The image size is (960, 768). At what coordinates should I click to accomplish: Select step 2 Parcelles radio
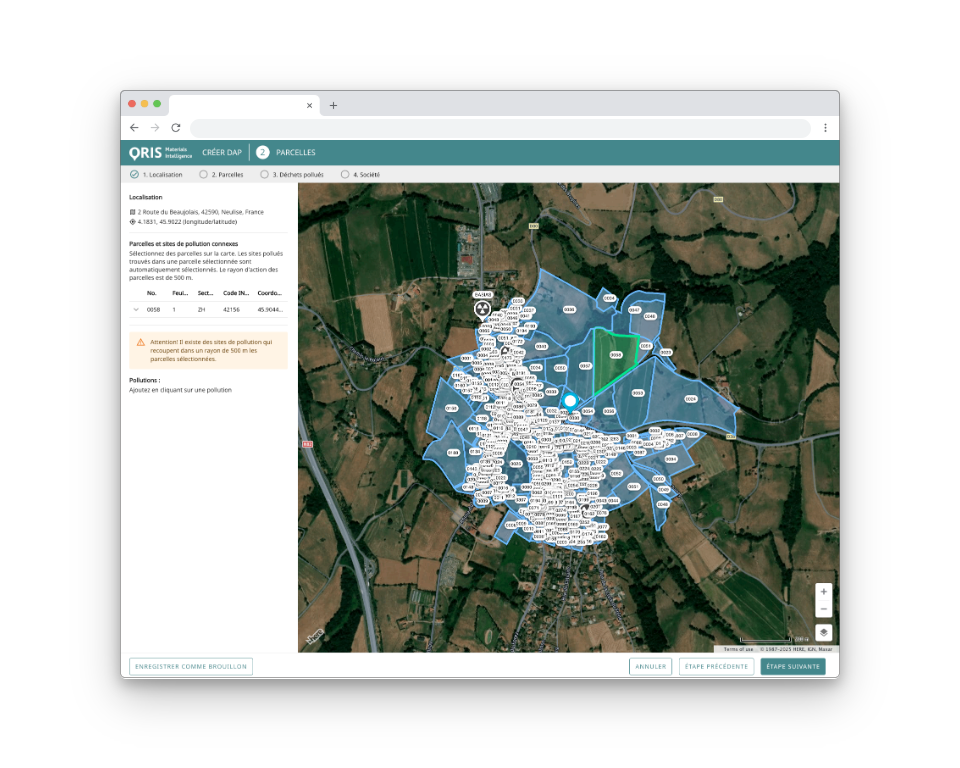tap(204, 174)
